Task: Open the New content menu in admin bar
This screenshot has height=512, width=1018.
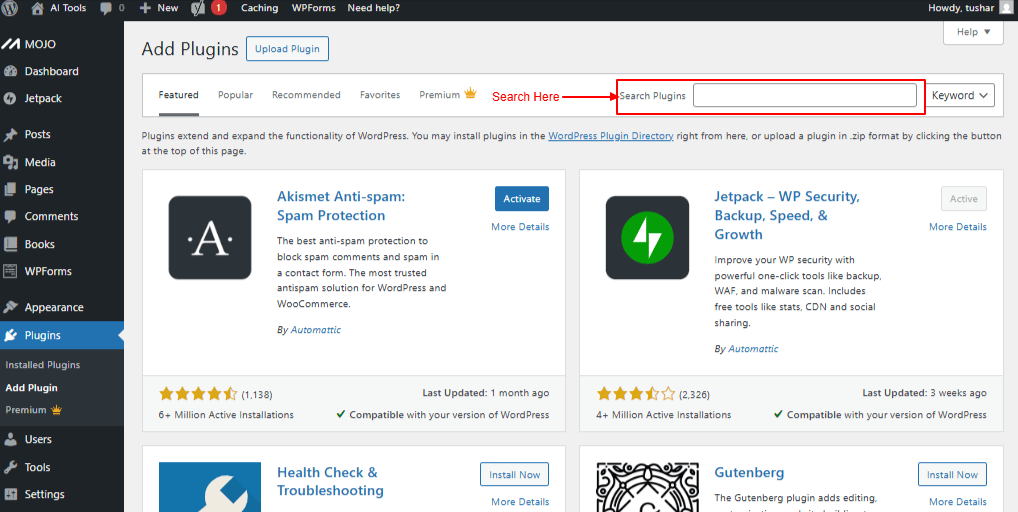Action: coord(159,8)
